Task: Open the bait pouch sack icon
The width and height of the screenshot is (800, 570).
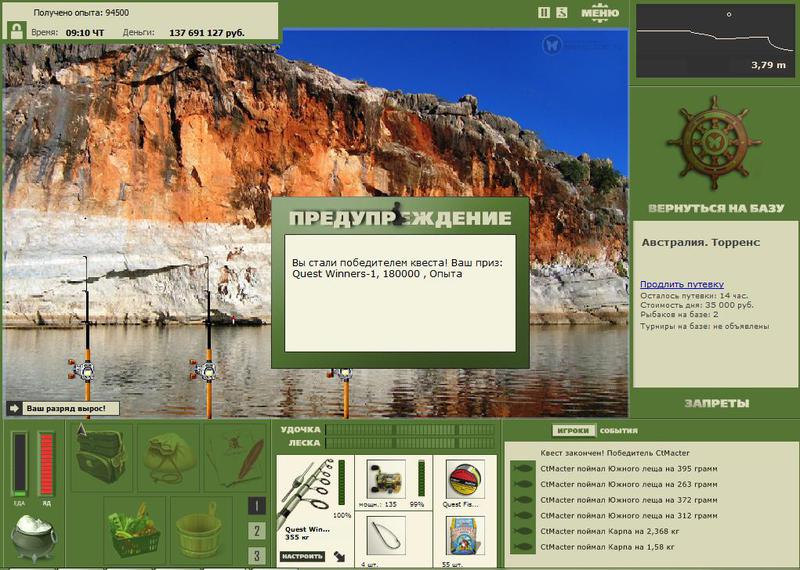Action: pyautogui.click(x=168, y=457)
